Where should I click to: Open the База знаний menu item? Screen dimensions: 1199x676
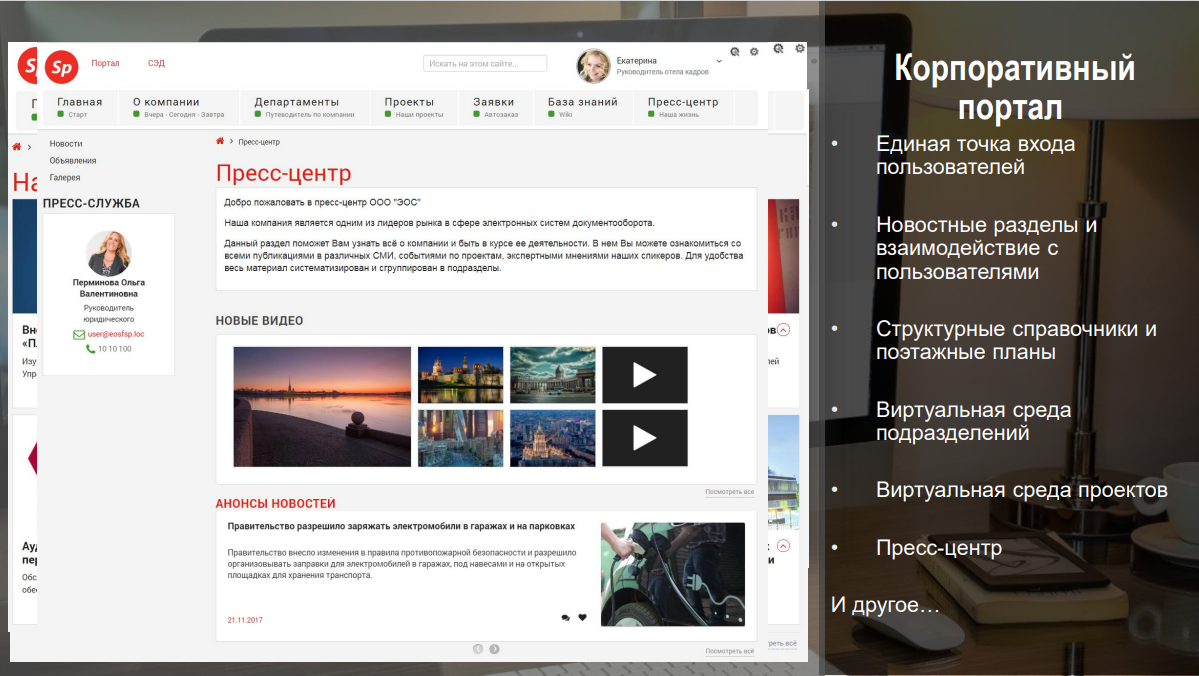point(583,107)
